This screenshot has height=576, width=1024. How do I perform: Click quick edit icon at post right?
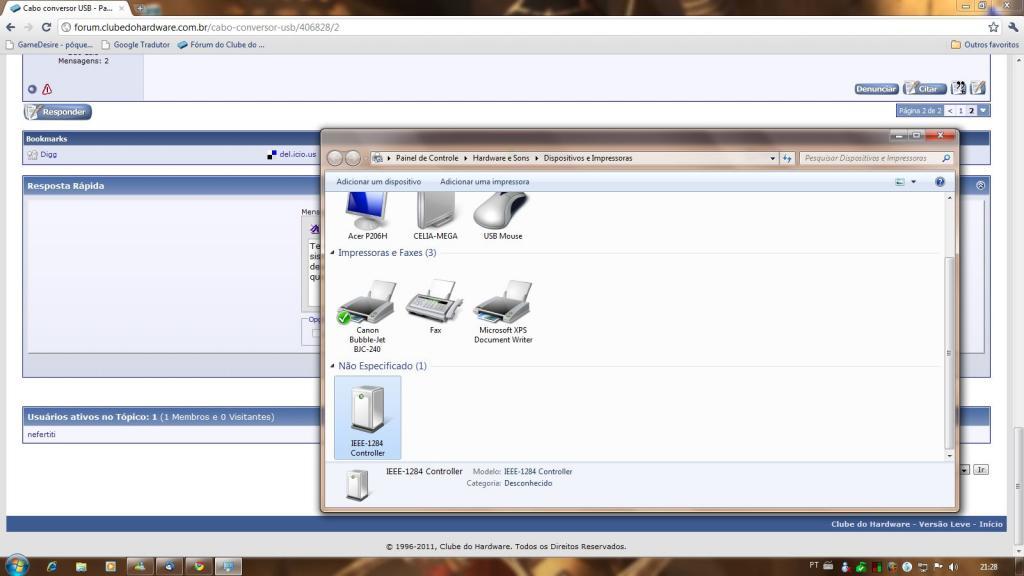(978, 88)
